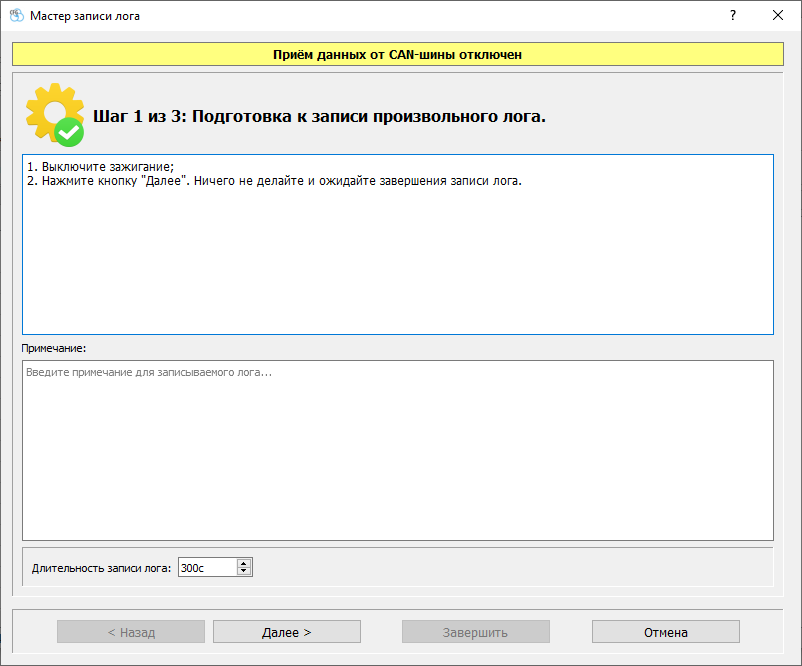Click the "Длительность записи лога:" label
Screen dimensions: 802x666
[101, 568]
